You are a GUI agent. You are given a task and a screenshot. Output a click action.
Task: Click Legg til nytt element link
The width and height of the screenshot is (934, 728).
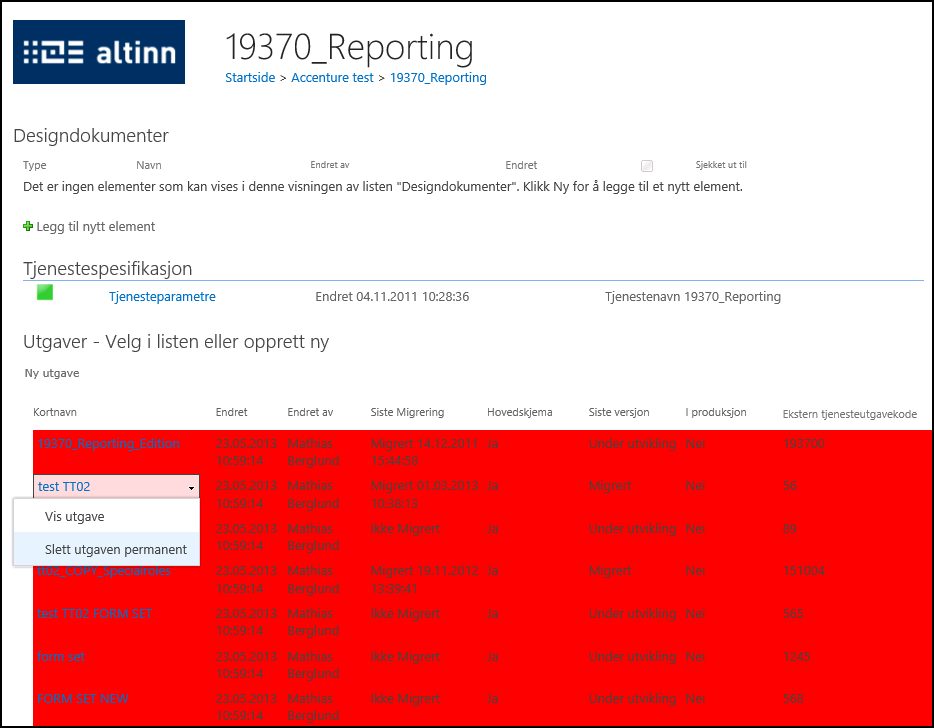[95, 226]
